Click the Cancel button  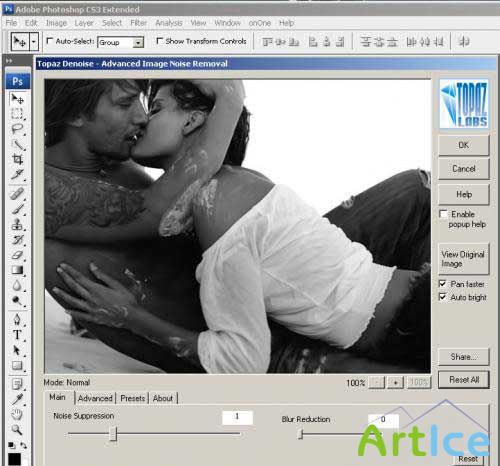tap(464, 169)
